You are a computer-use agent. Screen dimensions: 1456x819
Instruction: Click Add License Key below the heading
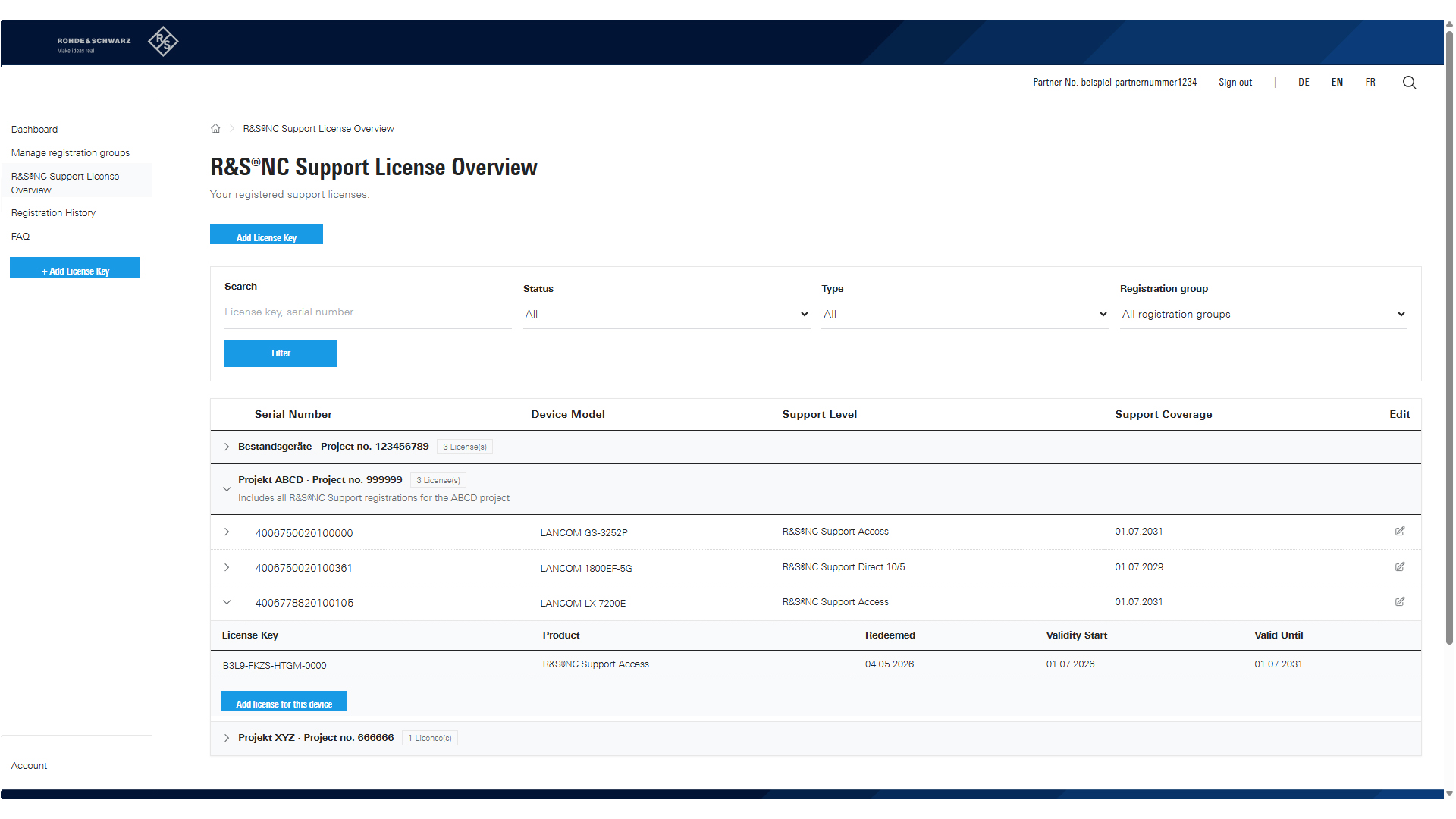266,235
